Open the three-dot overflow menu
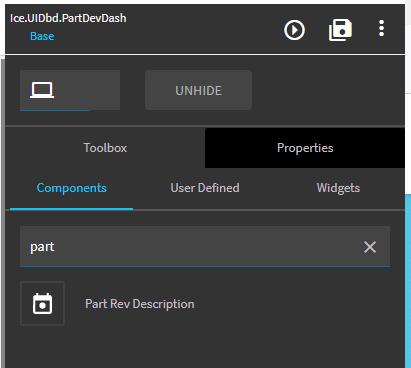Screen dimensions: 411x368 tap(381, 28)
